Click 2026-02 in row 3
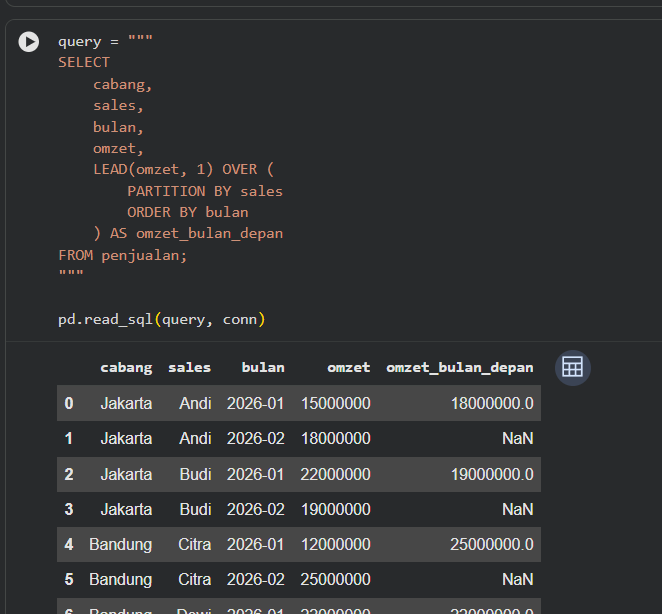 point(255,509)
